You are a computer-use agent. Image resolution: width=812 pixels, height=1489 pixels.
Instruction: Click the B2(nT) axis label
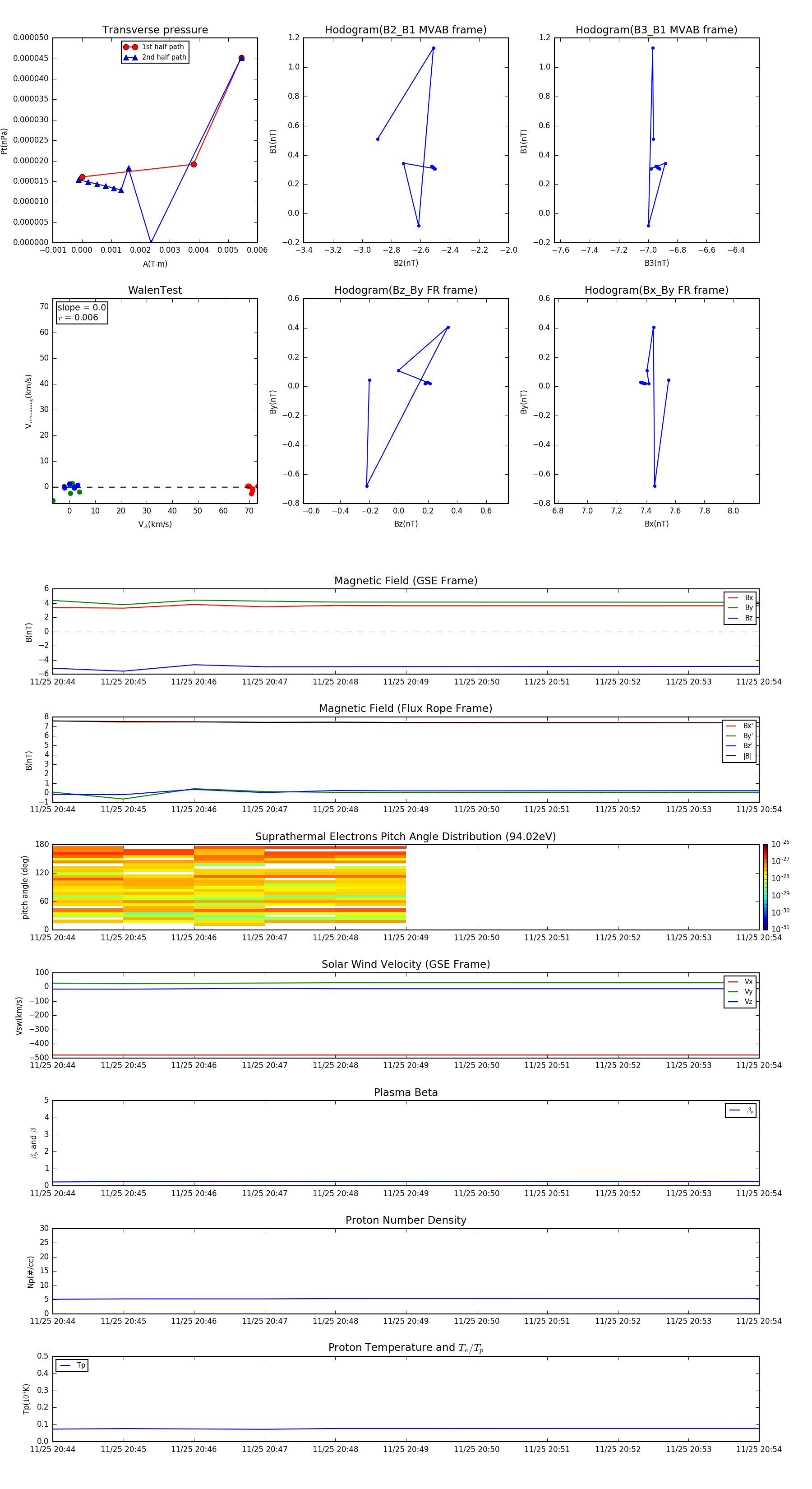pyautogui.click(x=406, y=263)
